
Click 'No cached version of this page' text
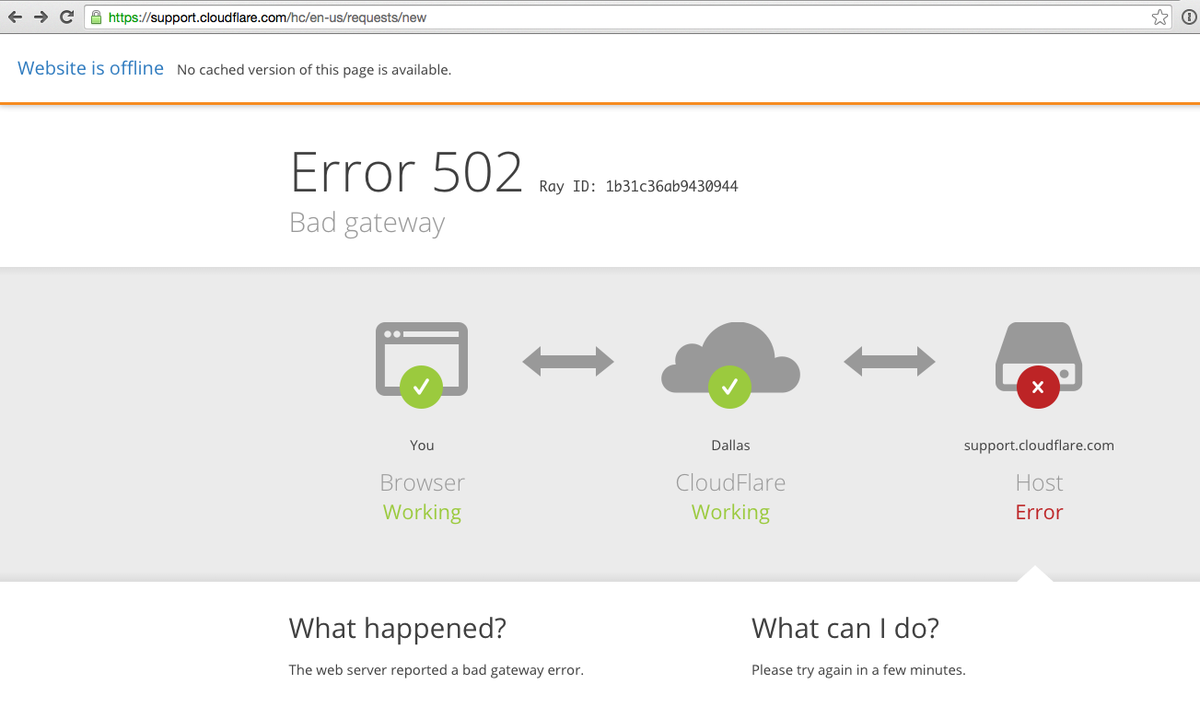tap(314, 70)
